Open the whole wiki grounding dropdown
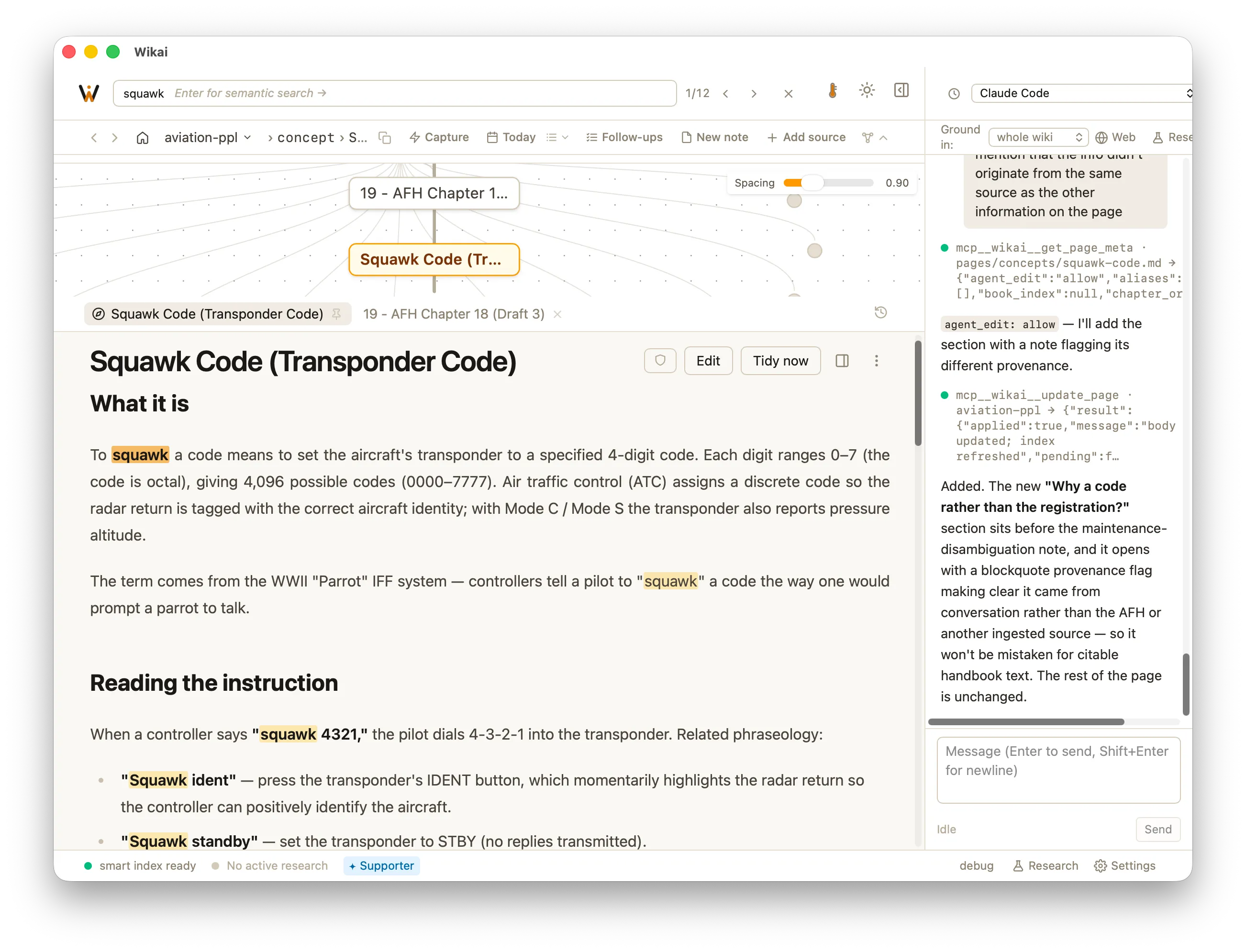The height and width of the screenshot is (952, 1246). pos(1038,138)
